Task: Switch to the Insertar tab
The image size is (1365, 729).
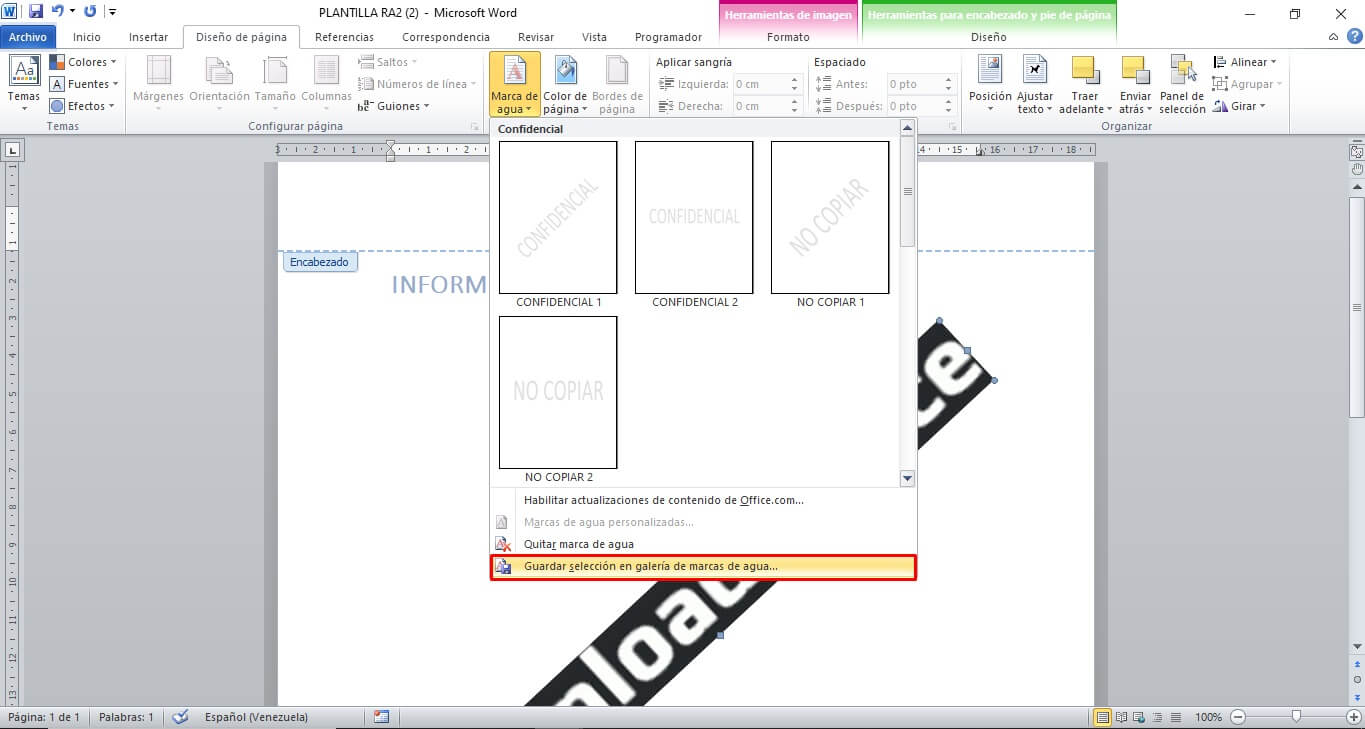Action: coord(149,37)
